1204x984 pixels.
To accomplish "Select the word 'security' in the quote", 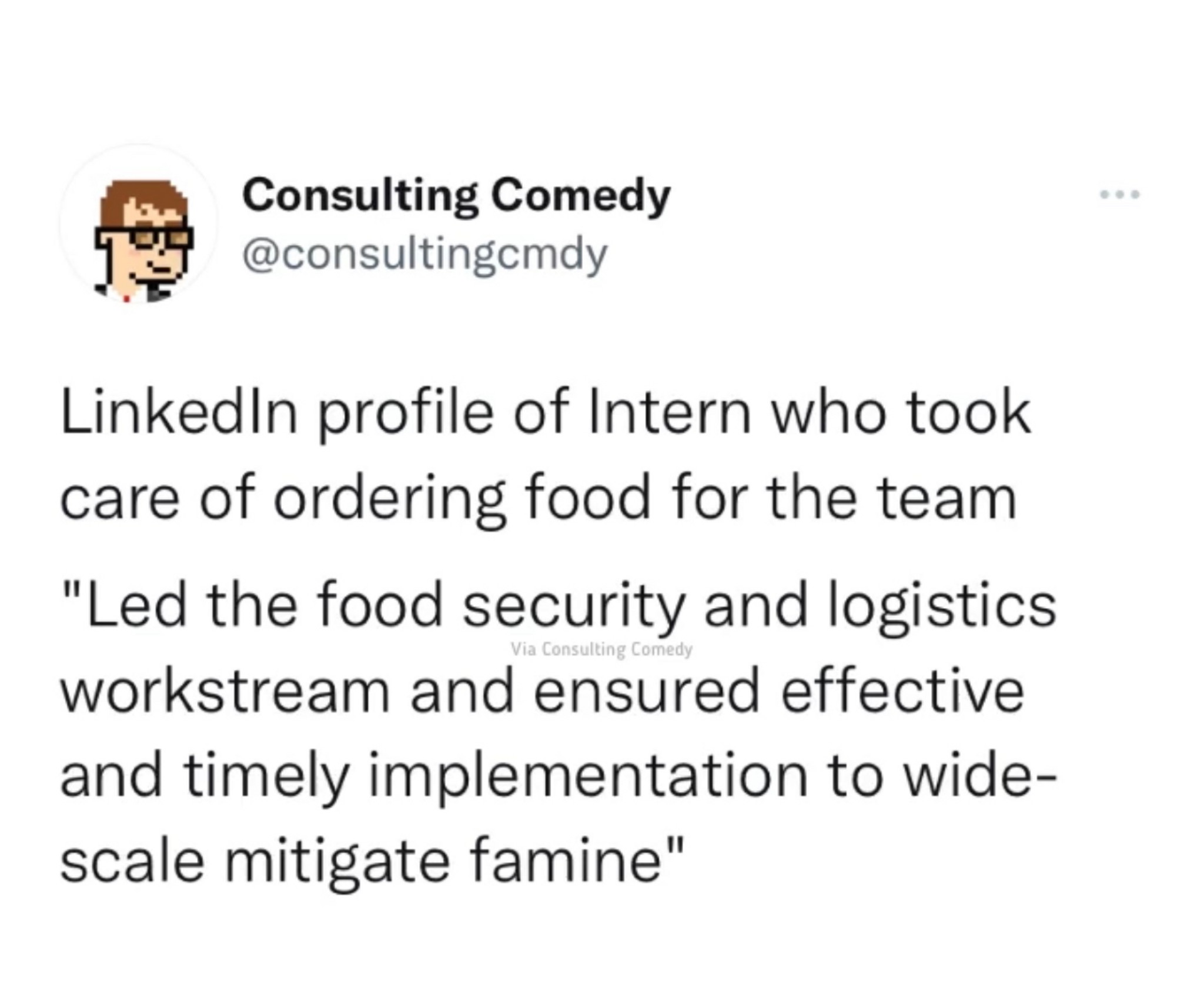I will click(x=574, y=609).
